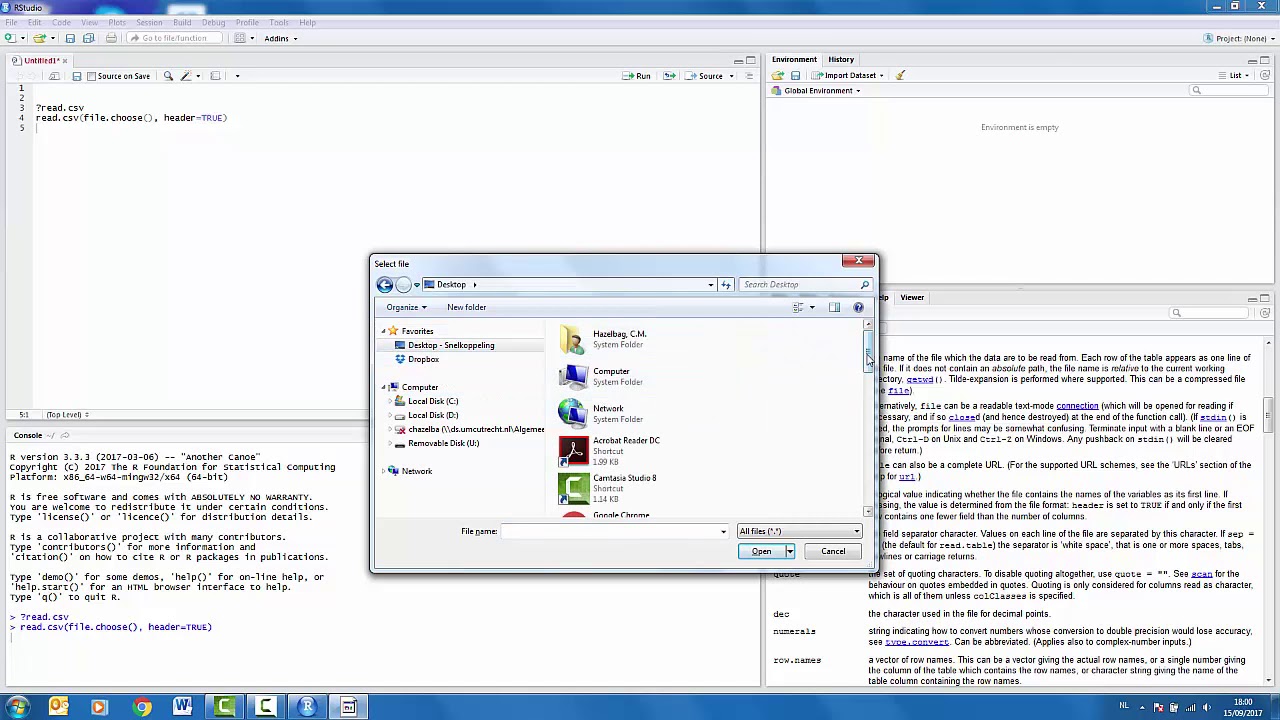1280x720 pixels.
Task: Open the file dialog help icon
Action: (858, 307)
